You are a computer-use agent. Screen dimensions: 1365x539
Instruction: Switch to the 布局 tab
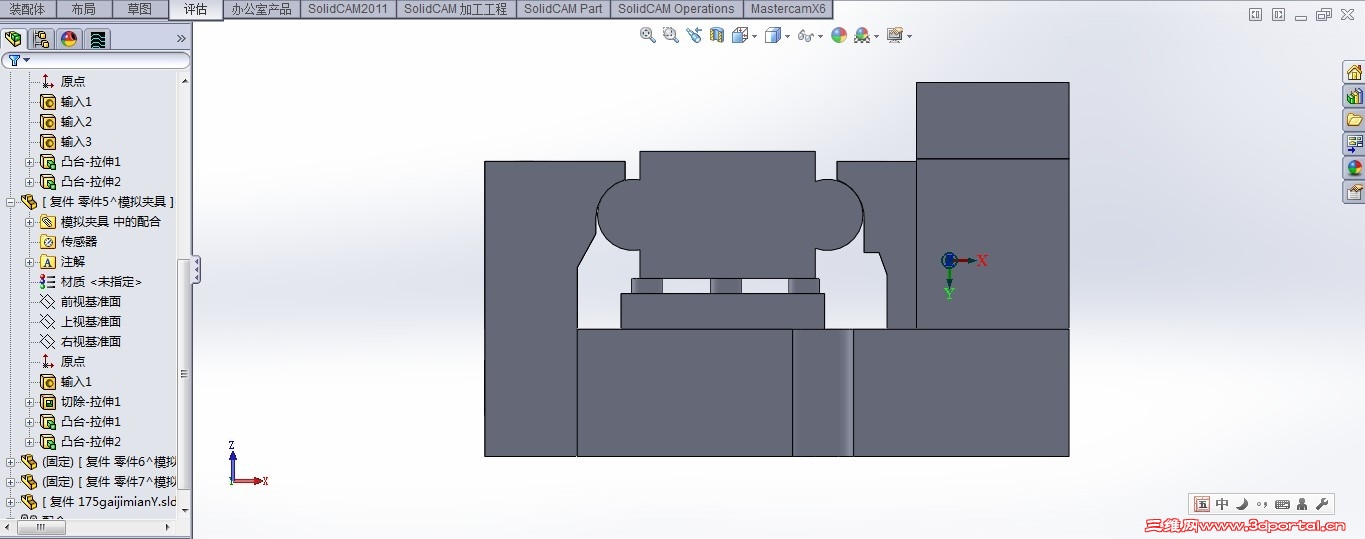(84, 9)
